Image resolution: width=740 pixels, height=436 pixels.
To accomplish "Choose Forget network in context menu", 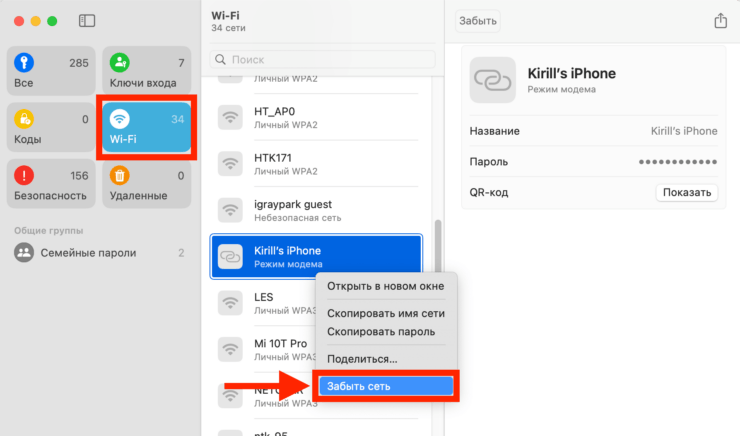I will point(385,385).
